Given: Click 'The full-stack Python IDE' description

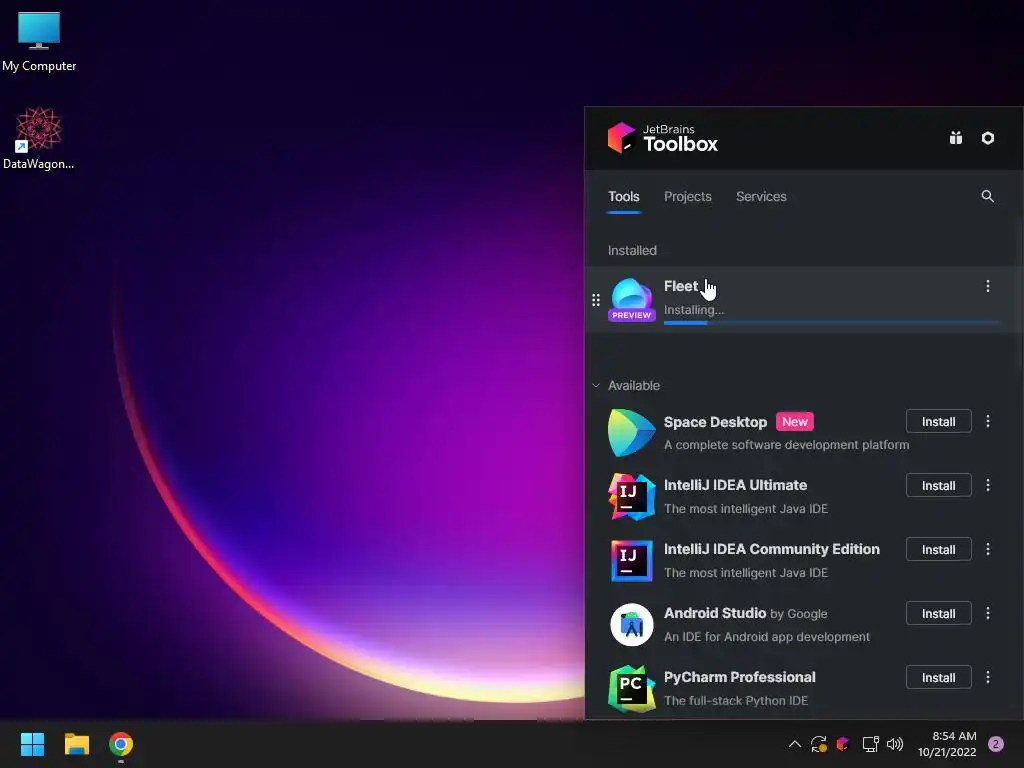Looking at the screenshot, I should click(x=736, y=701).
